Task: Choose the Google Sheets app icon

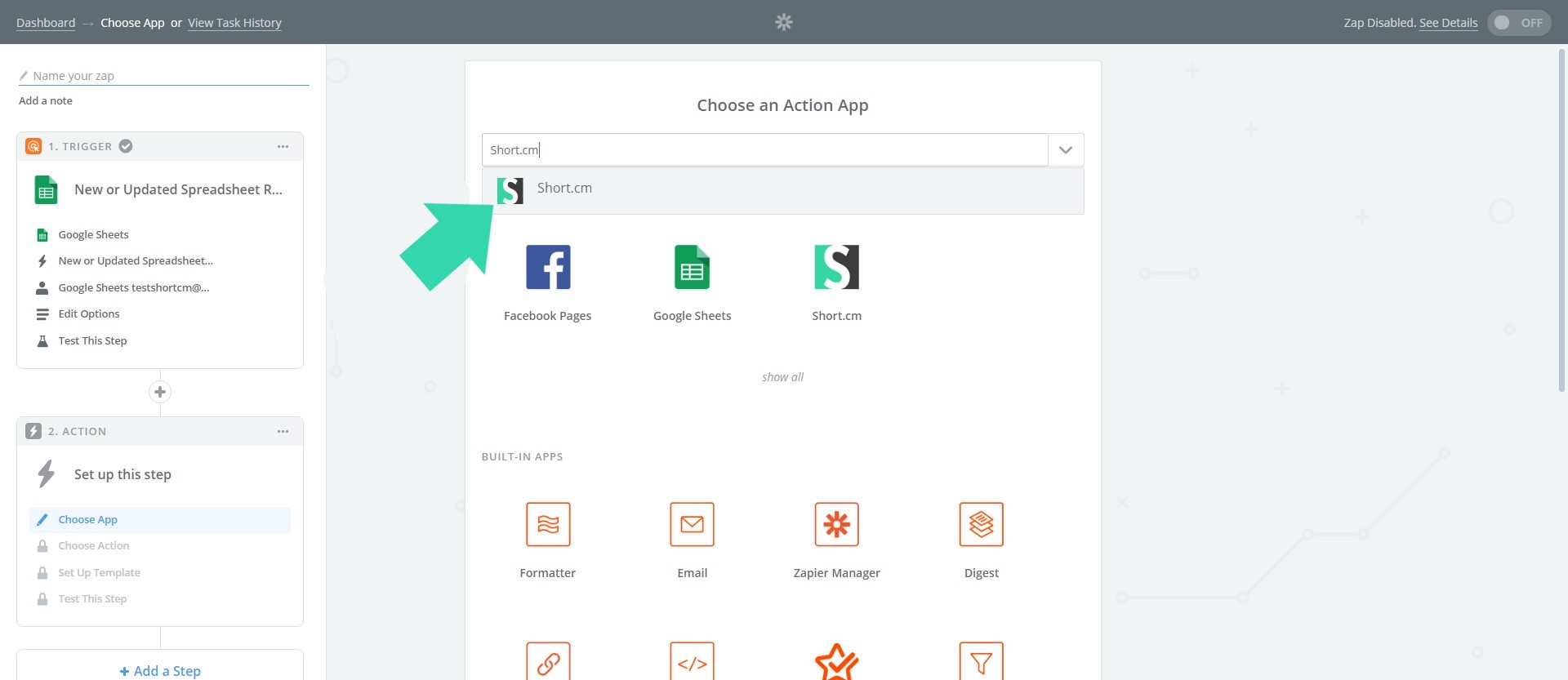Action: click(692, 268)
